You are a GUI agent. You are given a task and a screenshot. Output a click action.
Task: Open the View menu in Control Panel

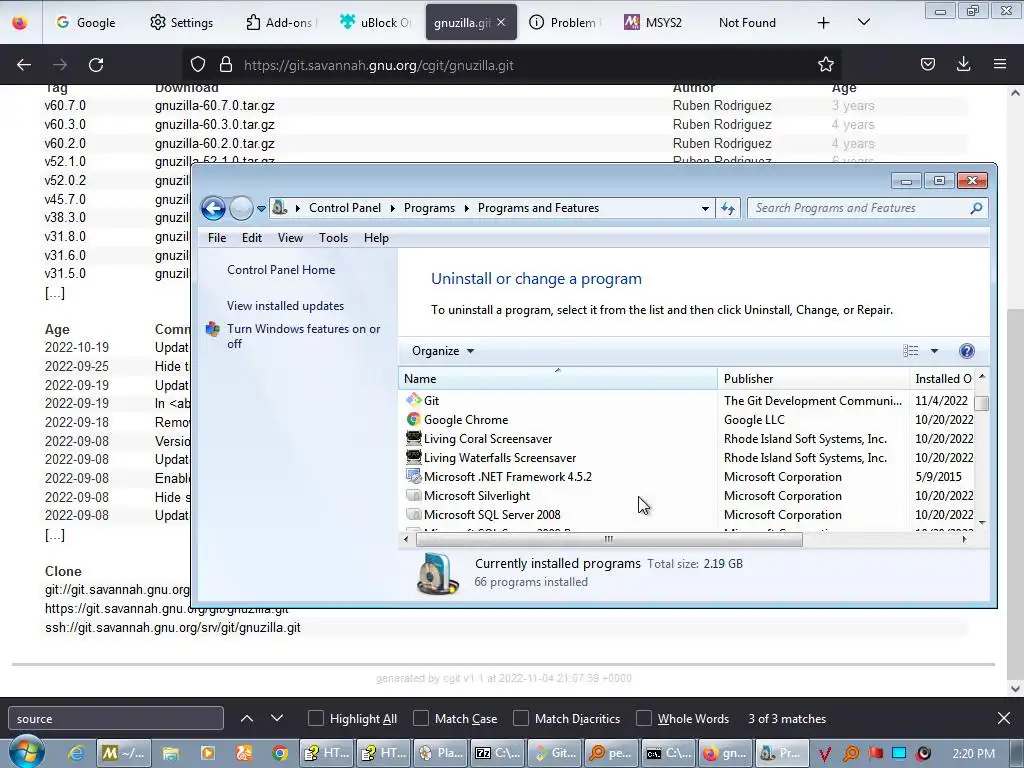[290, 238]
